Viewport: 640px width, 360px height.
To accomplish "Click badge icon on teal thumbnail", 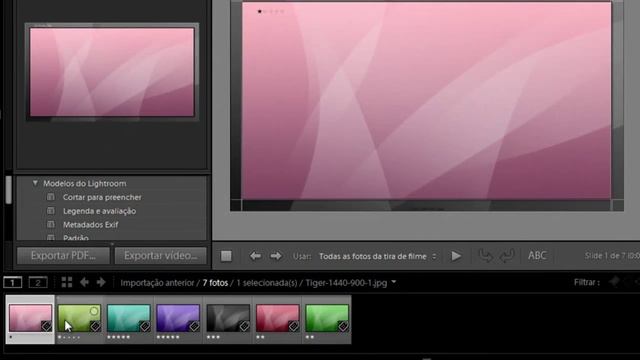I will (144, 326).
